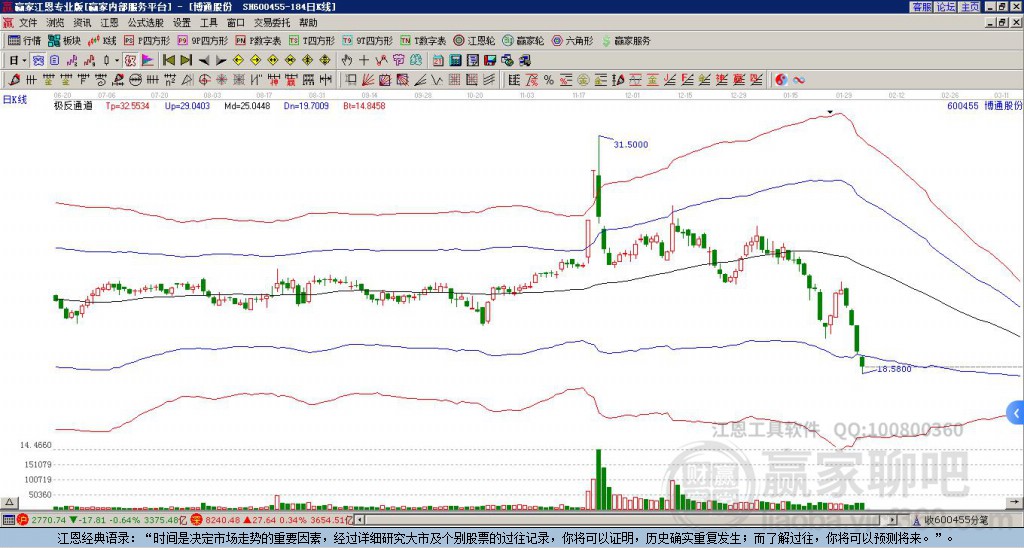Open the 论坛 forum link
This screenshot has width=1024, height=548.
(946, 7)
